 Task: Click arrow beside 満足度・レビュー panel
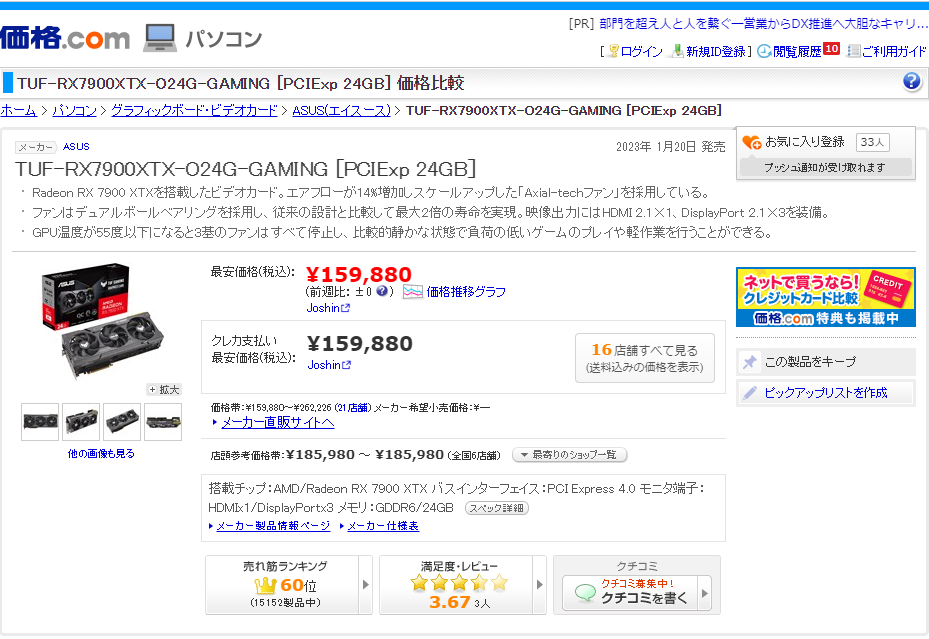pos(540,585)
